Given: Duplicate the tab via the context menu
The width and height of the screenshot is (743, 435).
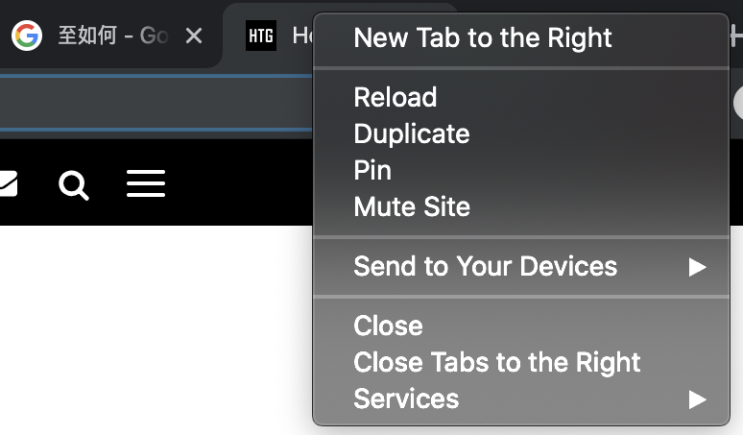Looking at the screenshot, I should click(x=411, y=134).
